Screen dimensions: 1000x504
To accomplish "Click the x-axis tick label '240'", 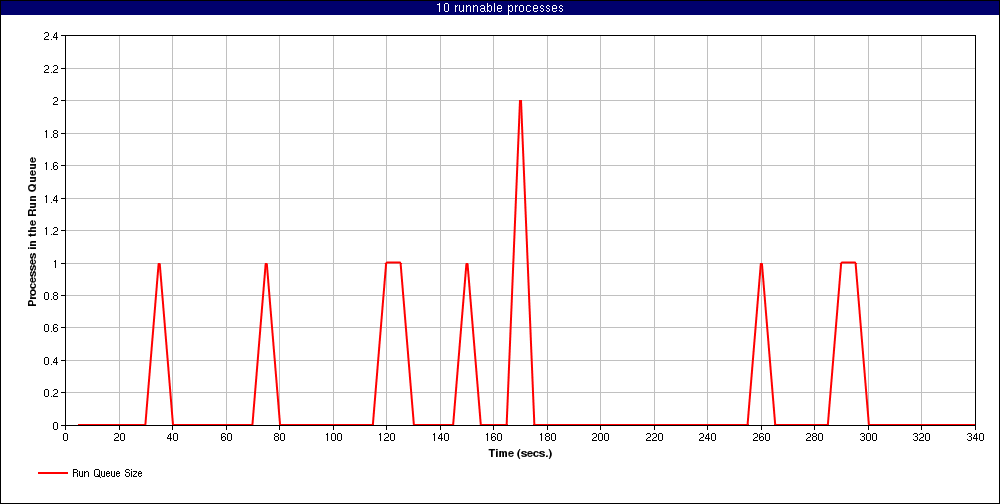I will 707,437.
